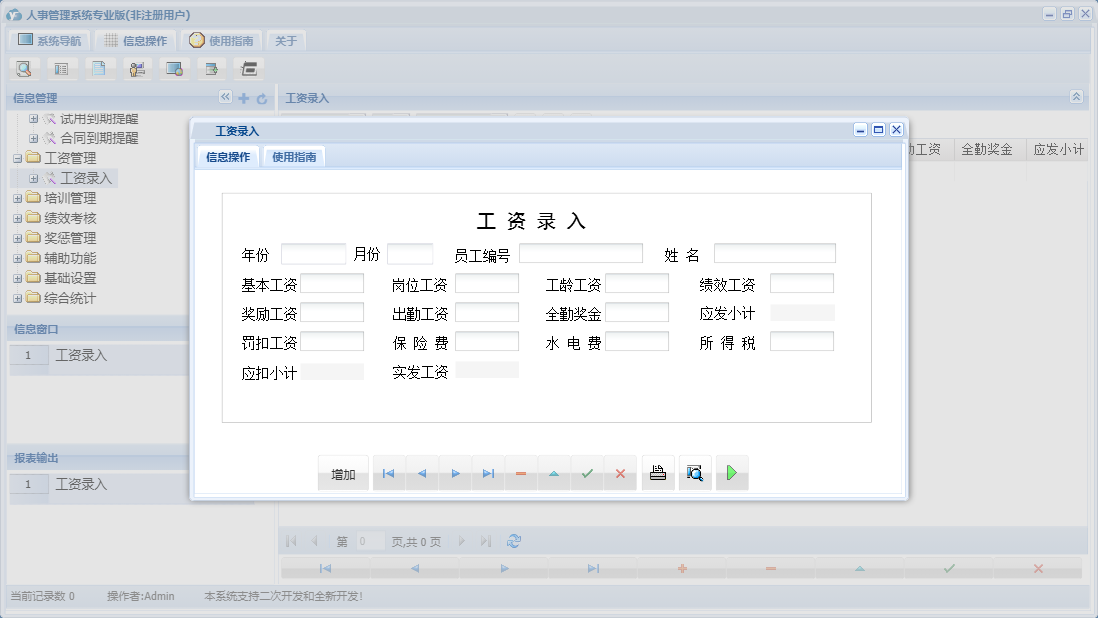This screenshot has width=1098, height=618.
Task: Click the refresh icon in the 信息管理 panel
Action: click(x=260, y=98)
